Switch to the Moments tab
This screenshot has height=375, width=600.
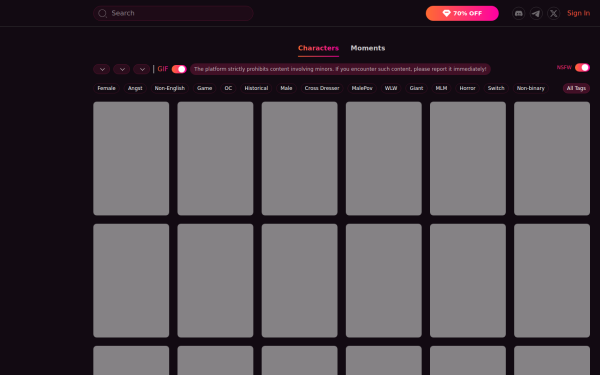tap(368, 48)
